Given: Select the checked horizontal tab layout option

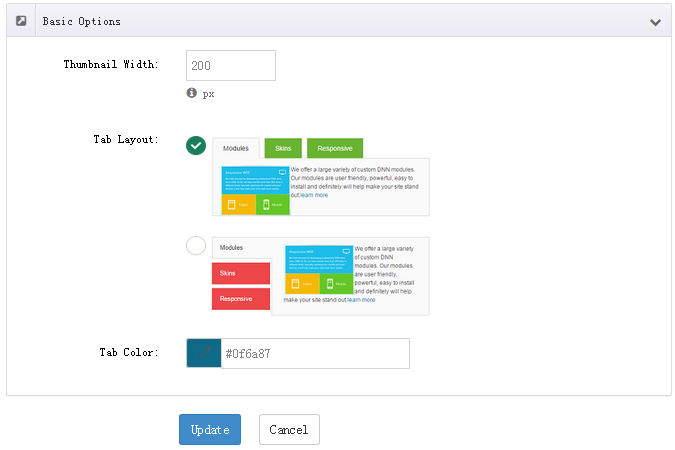Looking at the screenshot, I should (x=196, y=146).
